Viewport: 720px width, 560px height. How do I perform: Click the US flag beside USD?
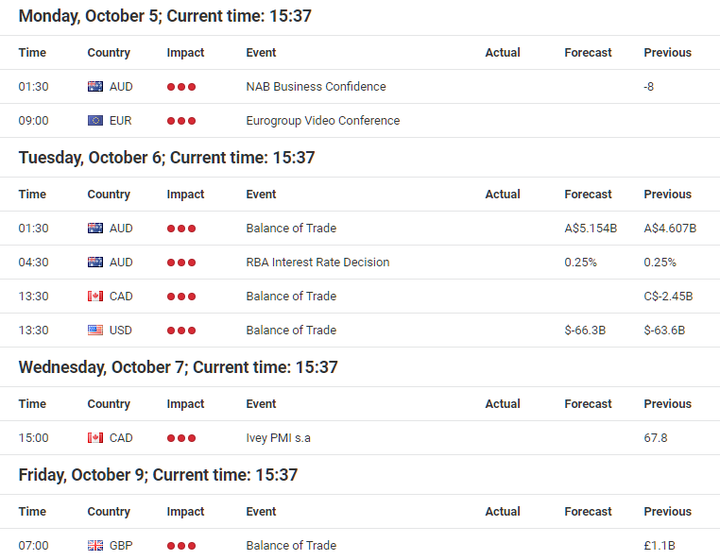[x=95, y=331]
